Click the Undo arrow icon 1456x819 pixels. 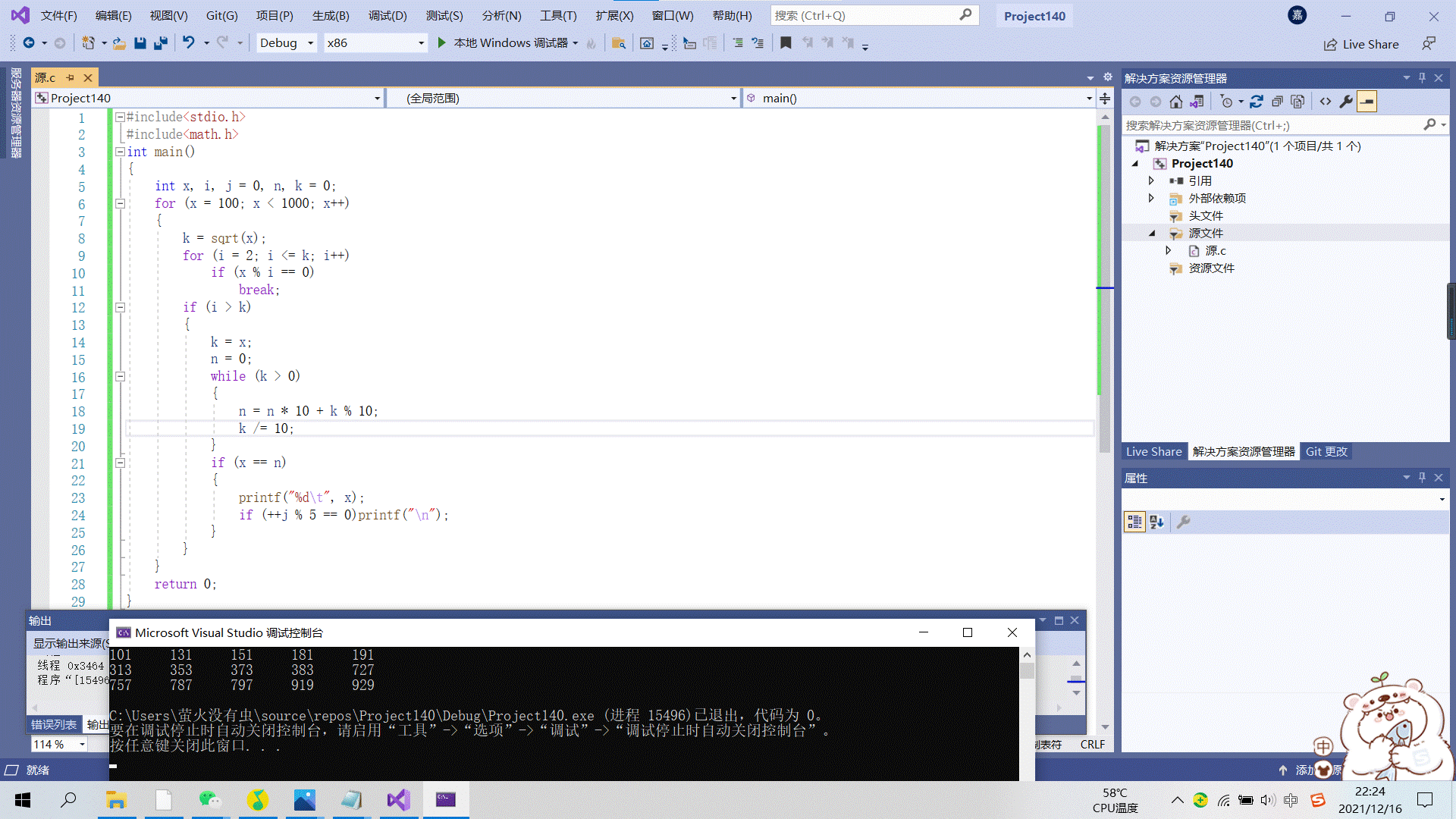tap(188, 43)
